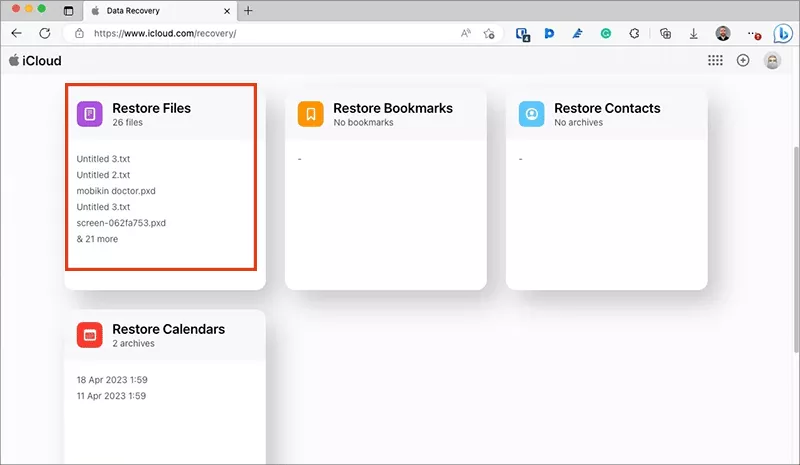Select mobikin doctor.pxd file
This screenshot has height=465, width=800.
[116, 190]
